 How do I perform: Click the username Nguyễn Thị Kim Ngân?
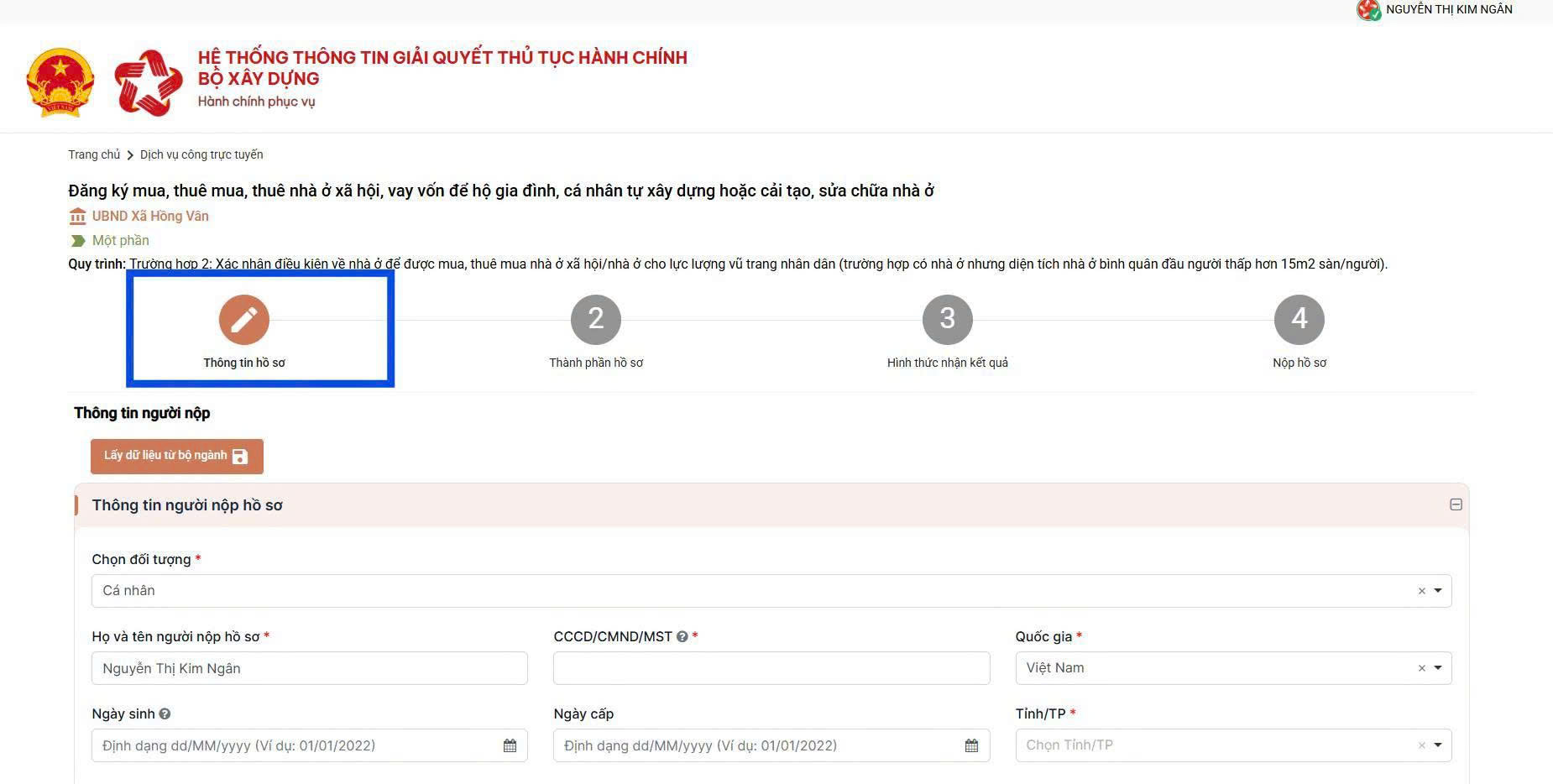pyautogui.click(x=1449, y=9)
